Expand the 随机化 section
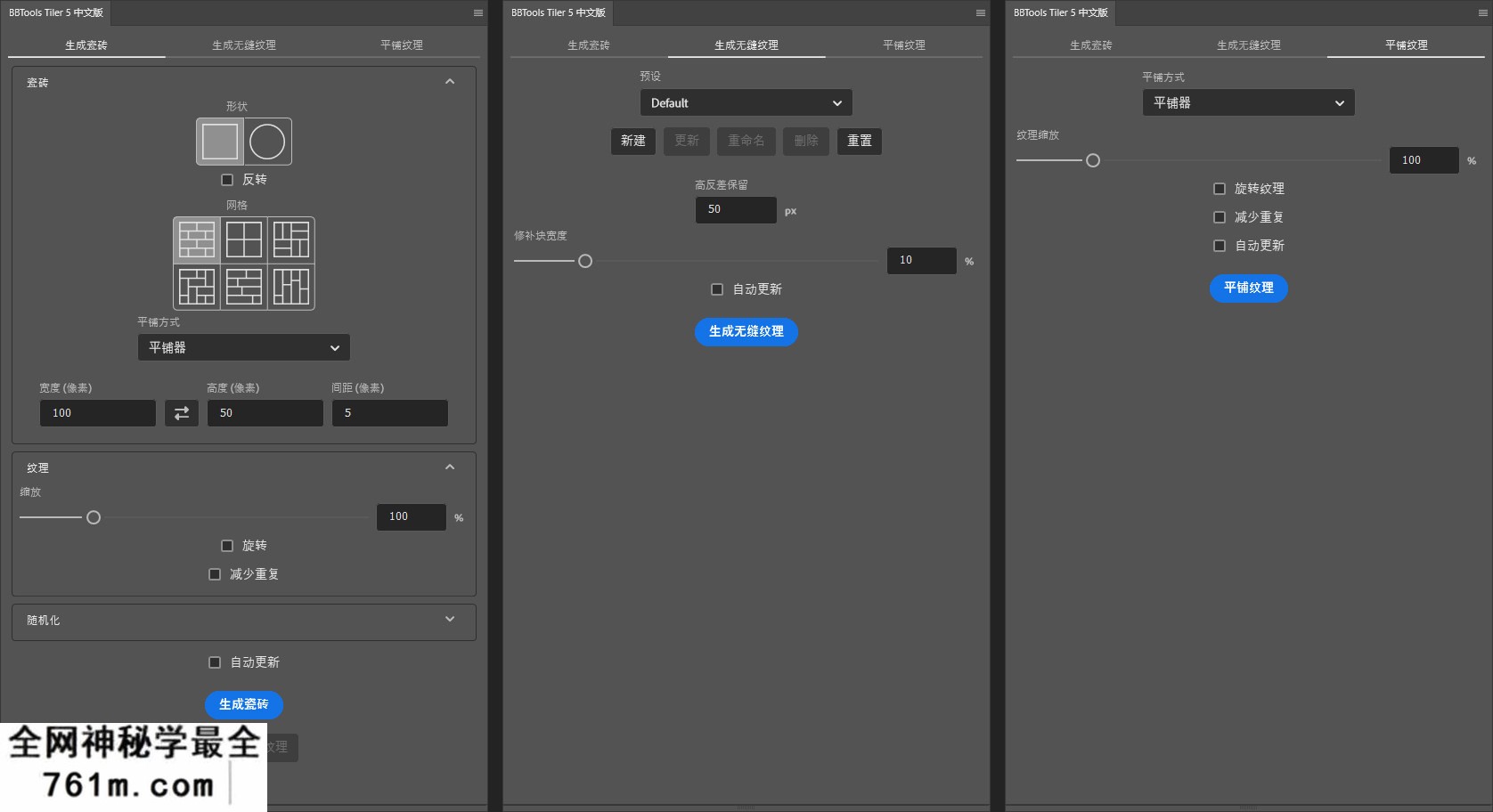 tap(450, 620)
